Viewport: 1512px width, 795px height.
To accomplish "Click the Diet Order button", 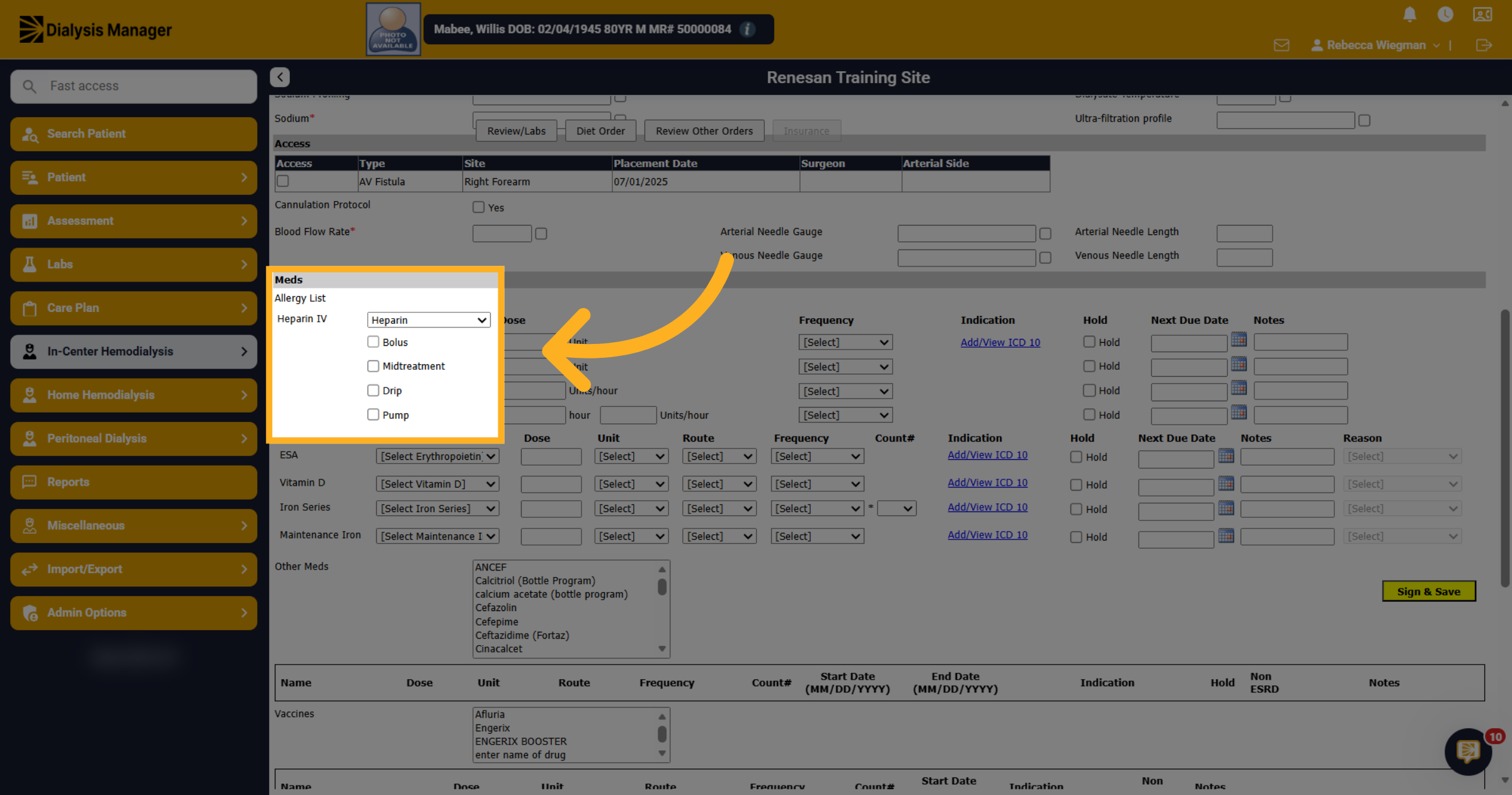I will point(600,131).
